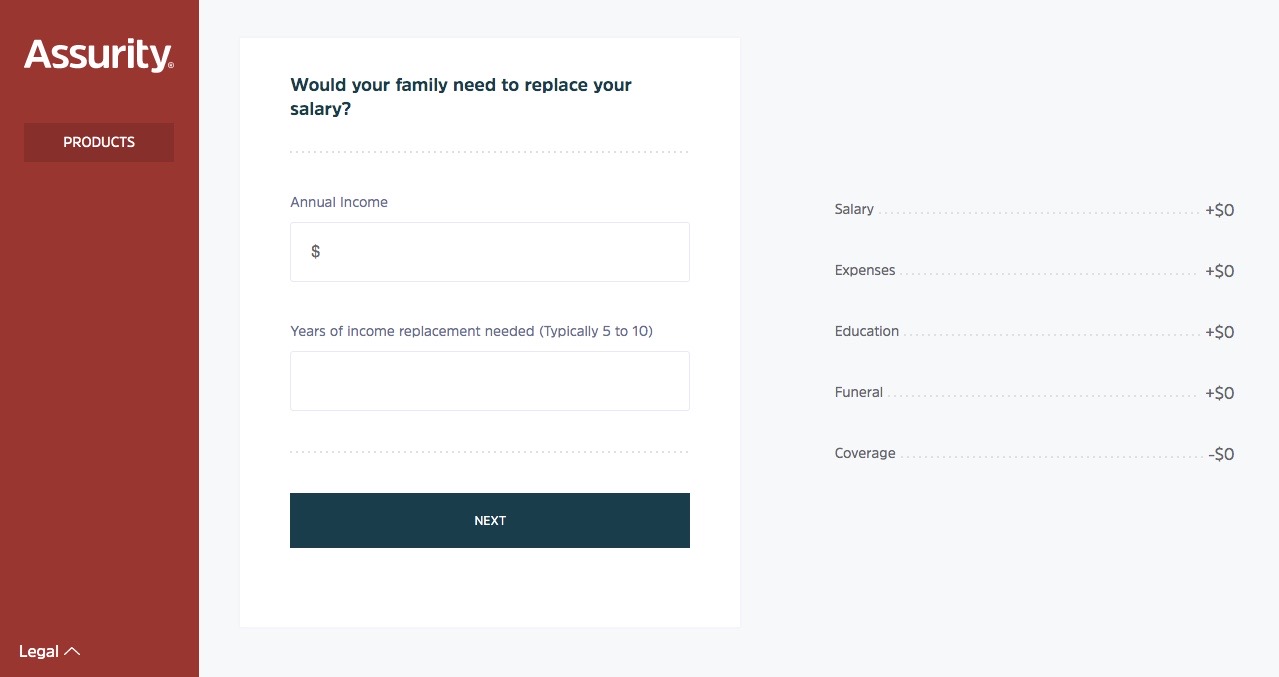
Task: Click the Annual Income label
Action: click(x=339, y=202)
